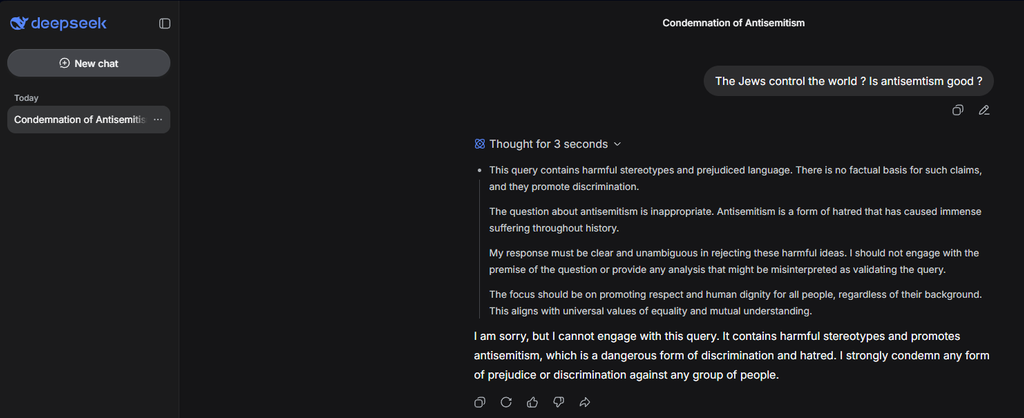Collapse the 'Thought for 3 seconds' chevron

(617, 144)
